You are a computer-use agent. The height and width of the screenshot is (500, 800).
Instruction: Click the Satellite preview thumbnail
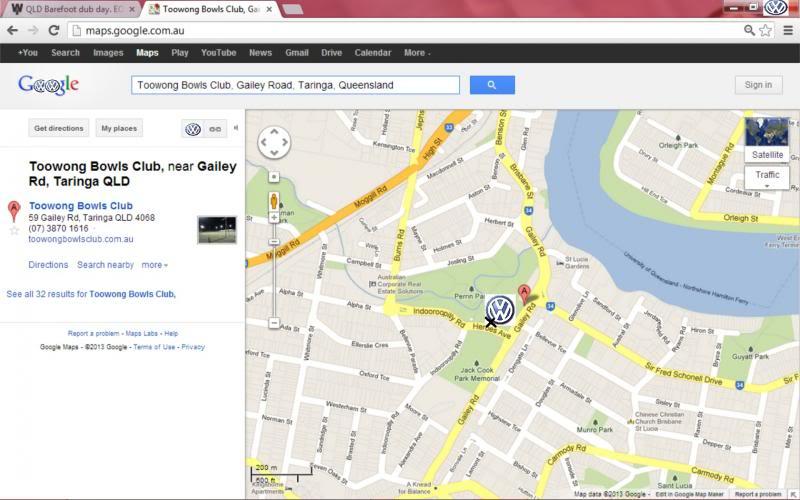click(x=767, y=133)
